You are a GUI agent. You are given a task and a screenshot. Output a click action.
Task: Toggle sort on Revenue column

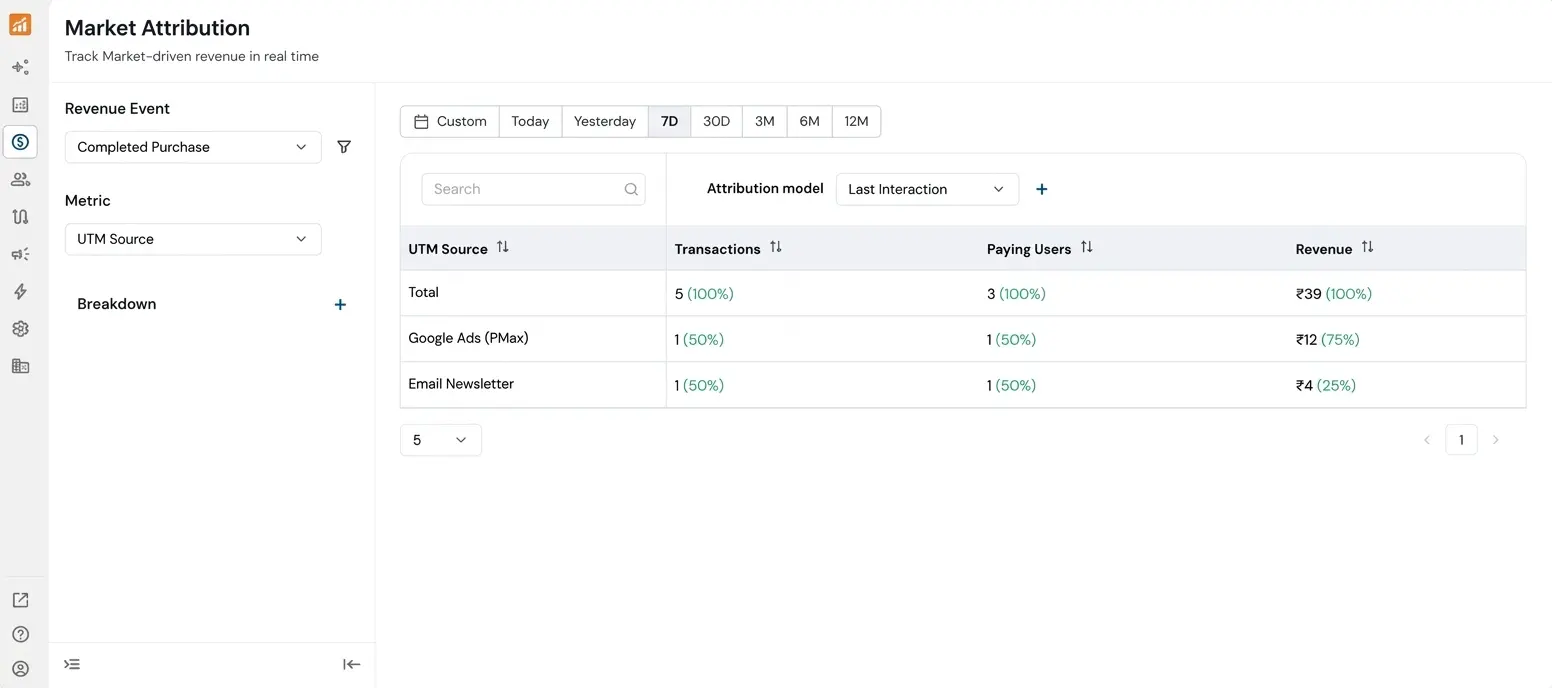[x=1367, y=247]
